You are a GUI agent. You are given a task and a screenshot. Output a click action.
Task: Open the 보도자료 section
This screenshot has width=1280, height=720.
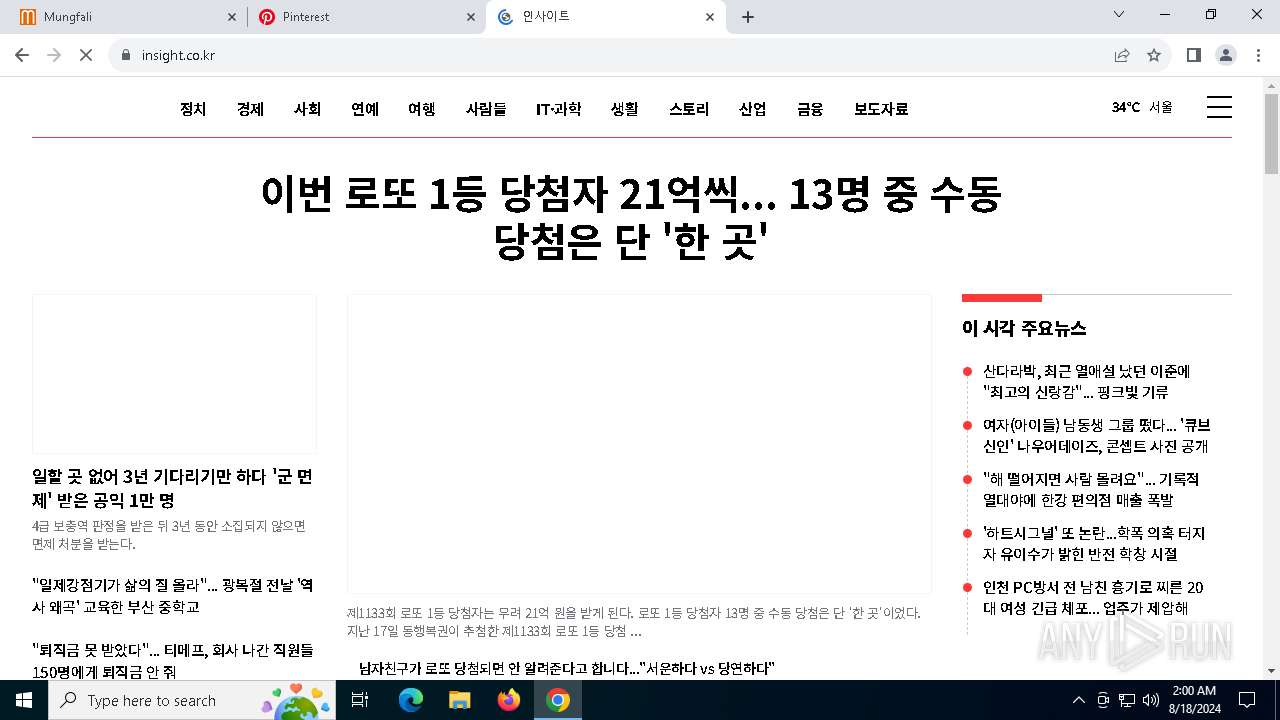[x=881, y=109]
